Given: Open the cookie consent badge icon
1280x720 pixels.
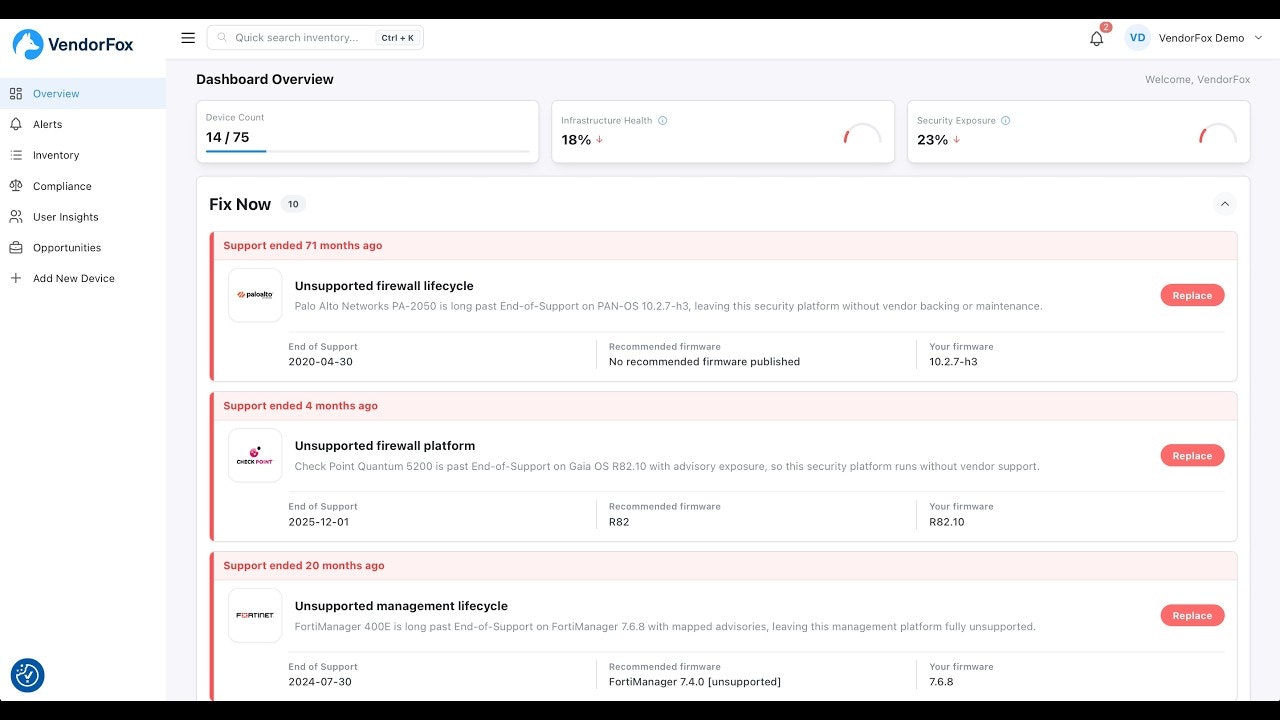Looking at the screenshot, I should 28,676.
